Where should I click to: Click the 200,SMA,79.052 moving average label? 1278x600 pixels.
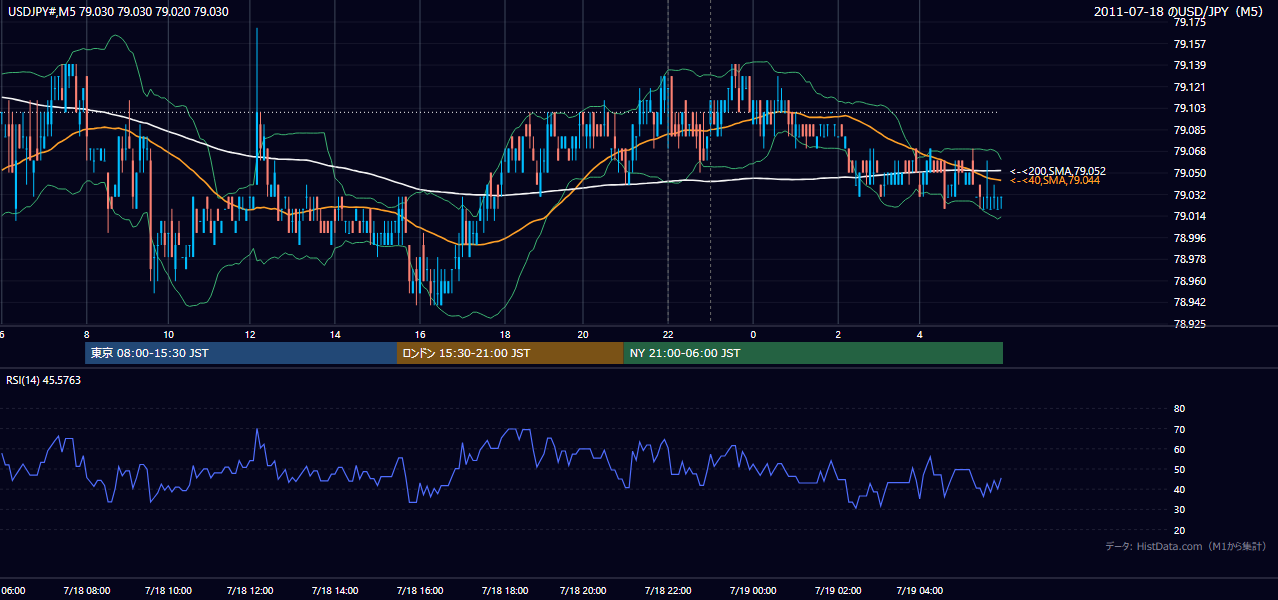[1057, 171]
